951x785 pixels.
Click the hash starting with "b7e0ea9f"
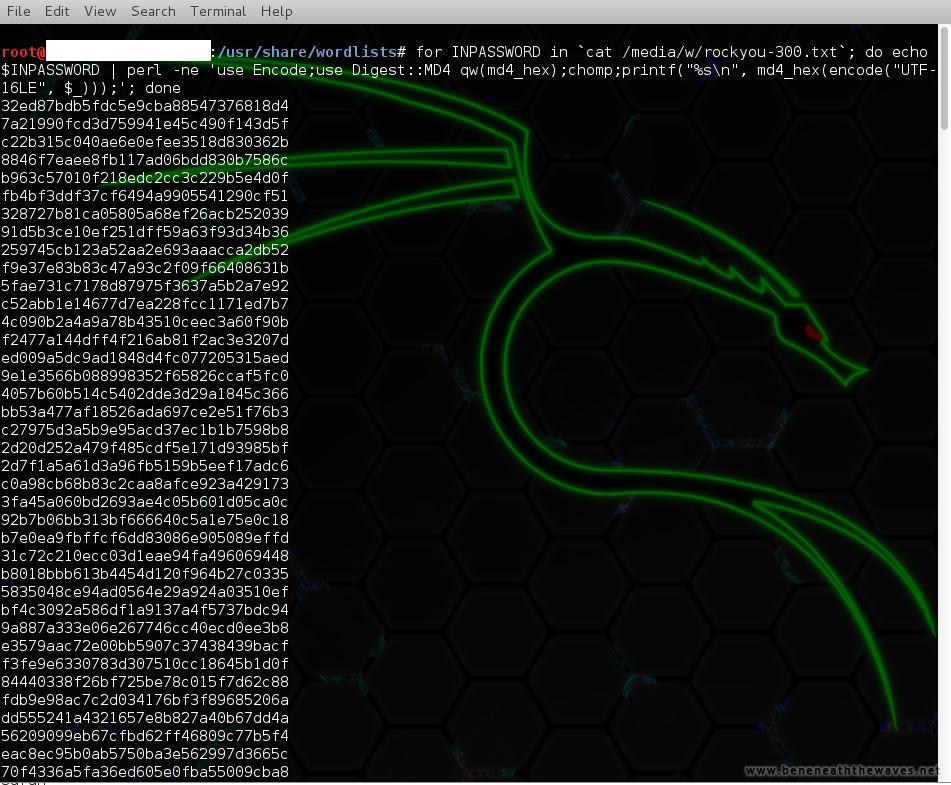pos(145,538)
